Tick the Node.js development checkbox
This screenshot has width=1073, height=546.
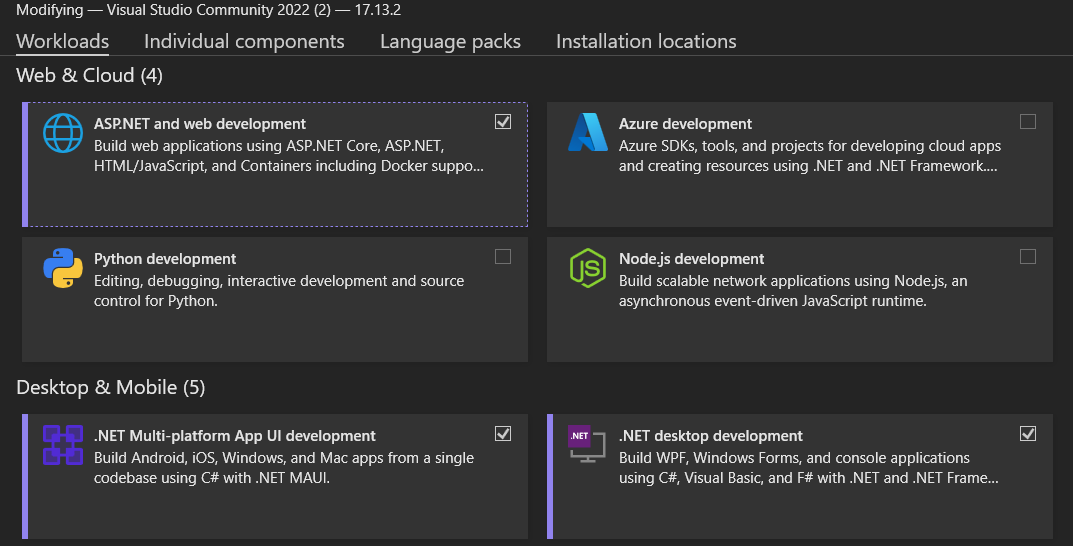pos(1028,257)
